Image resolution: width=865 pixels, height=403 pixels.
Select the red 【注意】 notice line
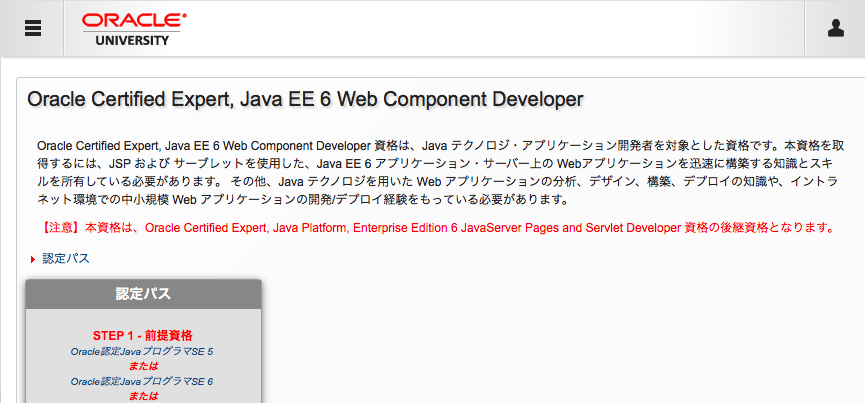(x=438, y=228)
